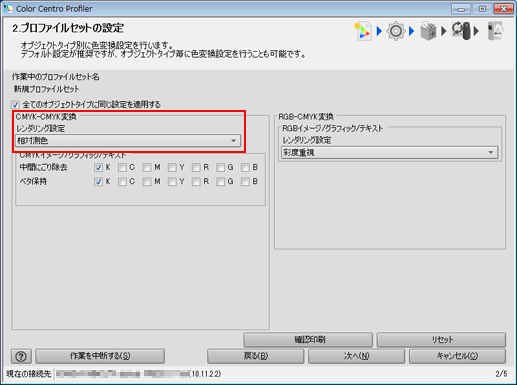Check M in the ベタ保持 row
517x385 pixels.
click(147, 182)
